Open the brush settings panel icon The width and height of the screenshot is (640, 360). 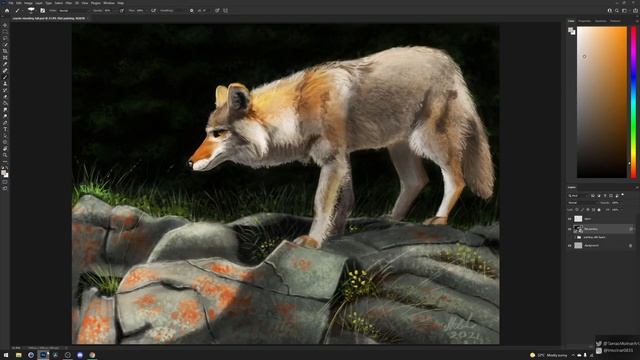pyautogui.click(x=42, y=11)
